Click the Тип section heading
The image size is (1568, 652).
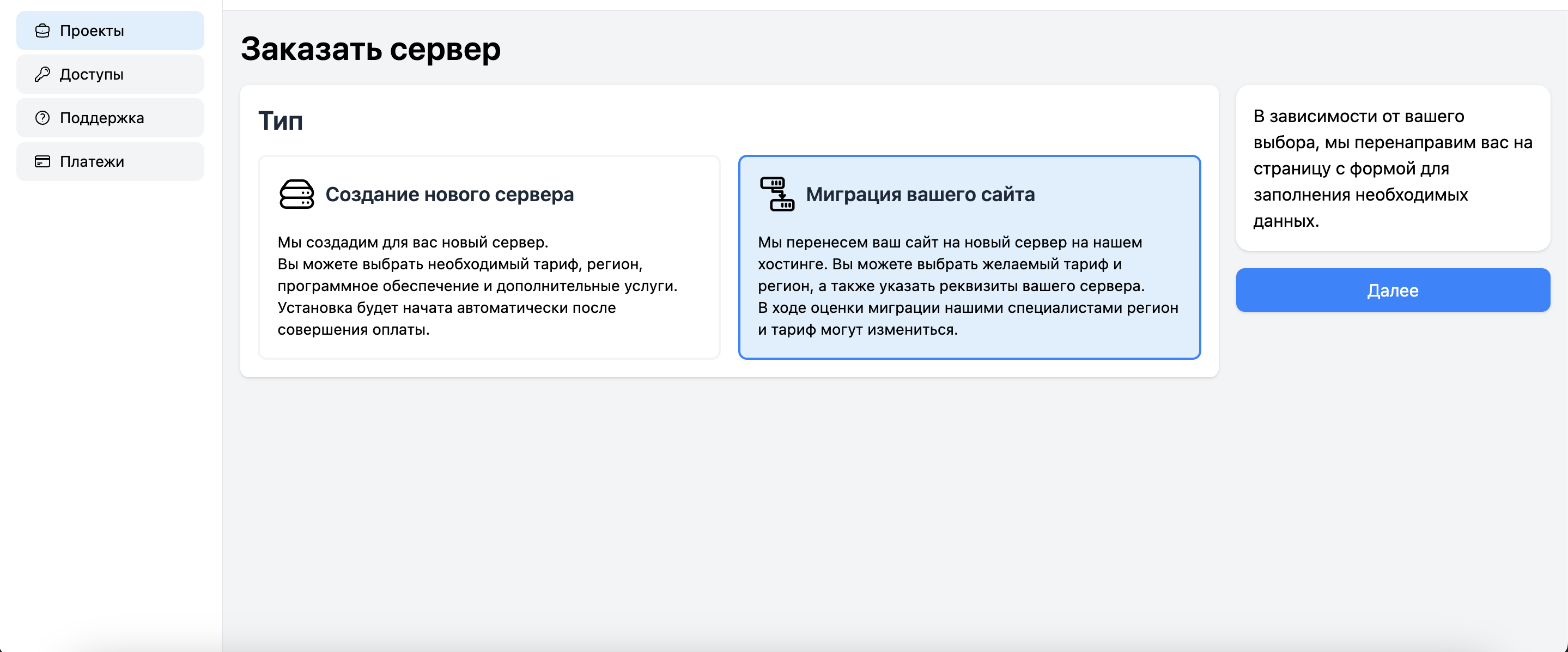coord(281,120)
